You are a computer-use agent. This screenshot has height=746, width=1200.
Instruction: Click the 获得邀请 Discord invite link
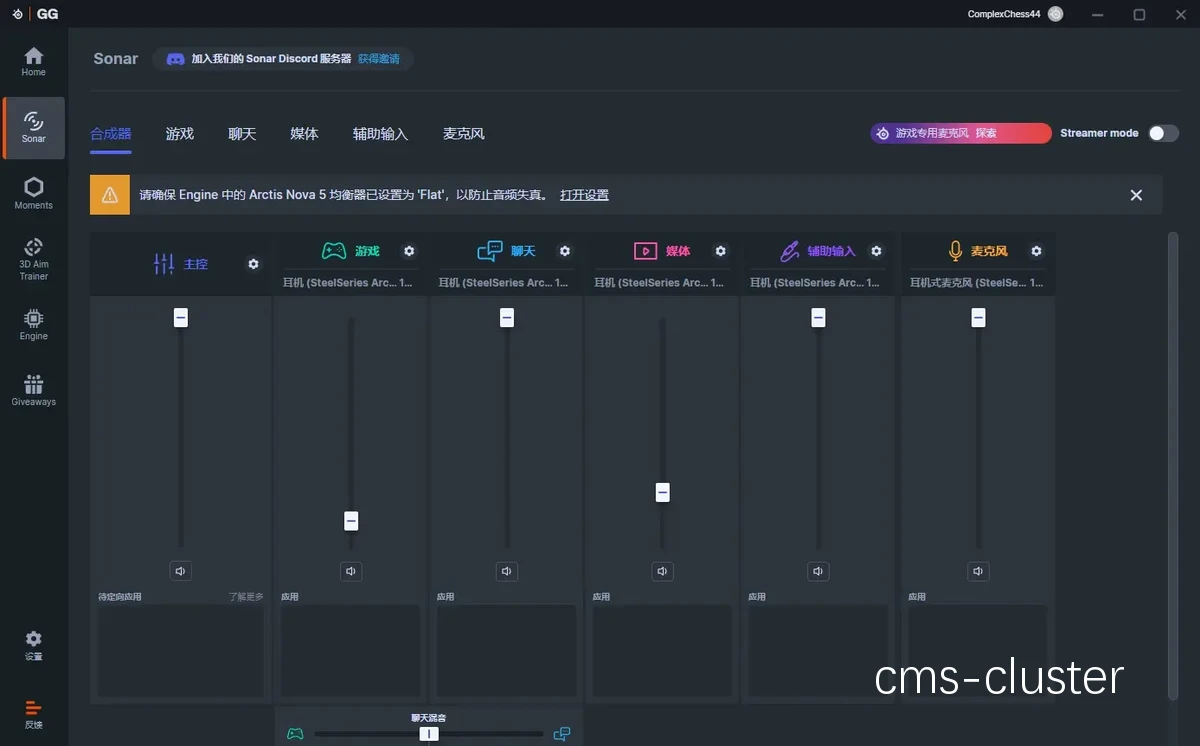click(x=379, y=59)
